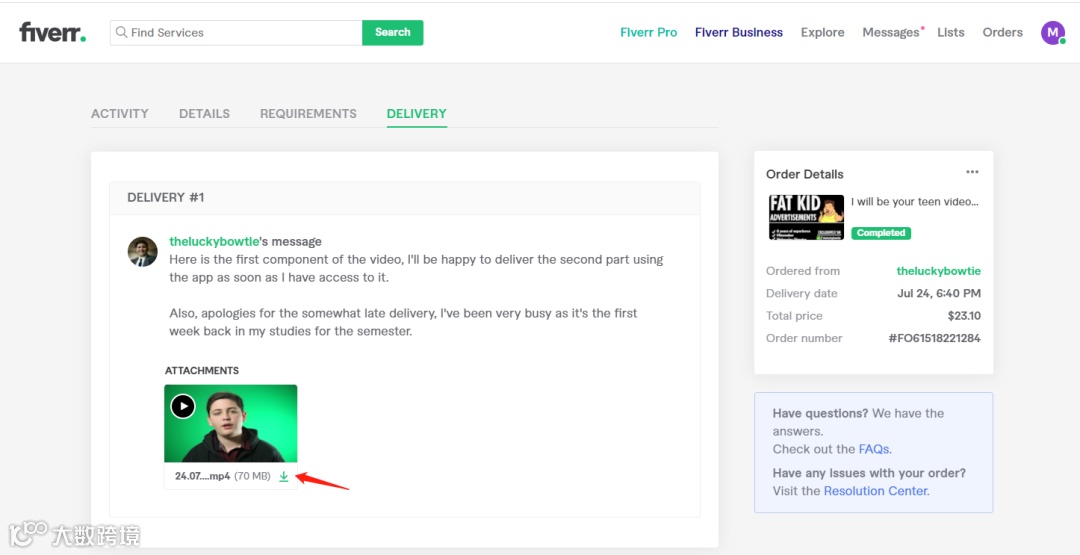
Task: Click the Order Details heading
Action: coord(804,174)
